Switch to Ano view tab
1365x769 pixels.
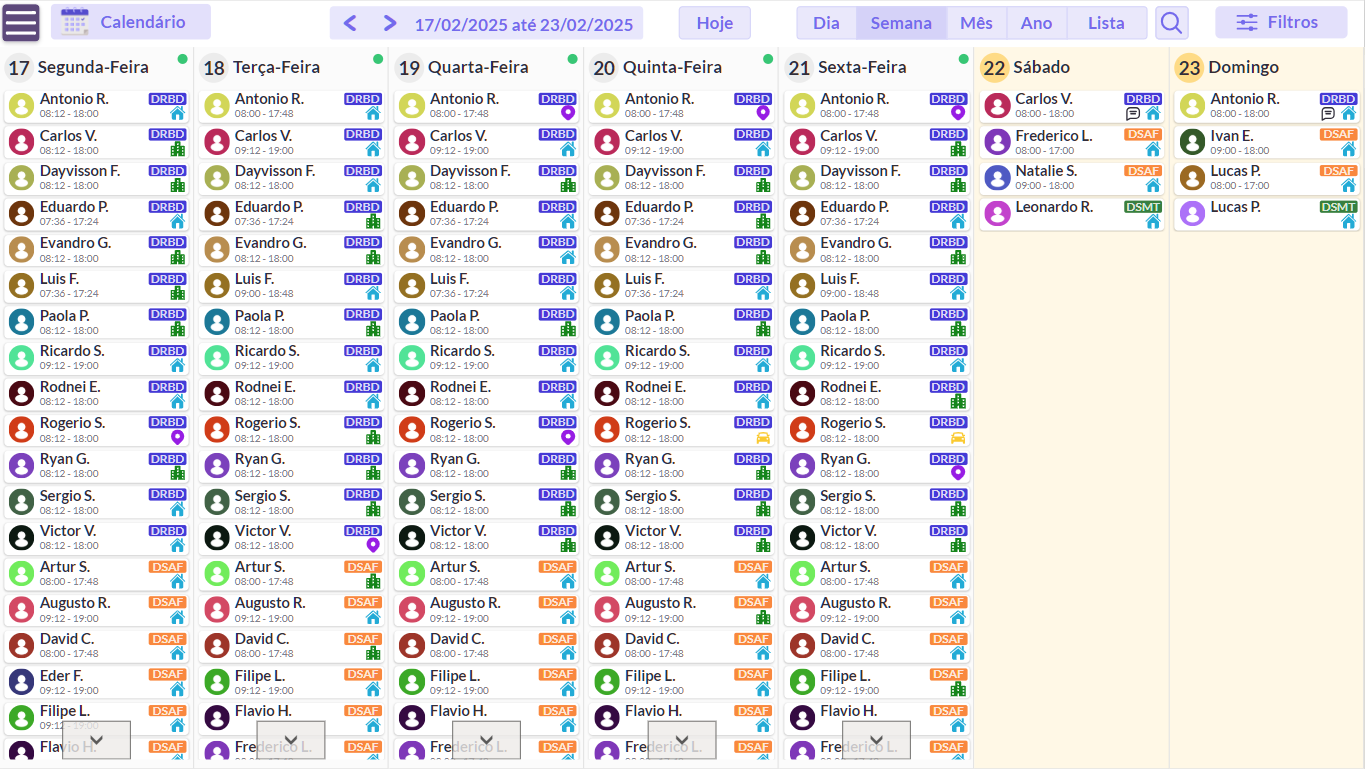[1036, 23]
